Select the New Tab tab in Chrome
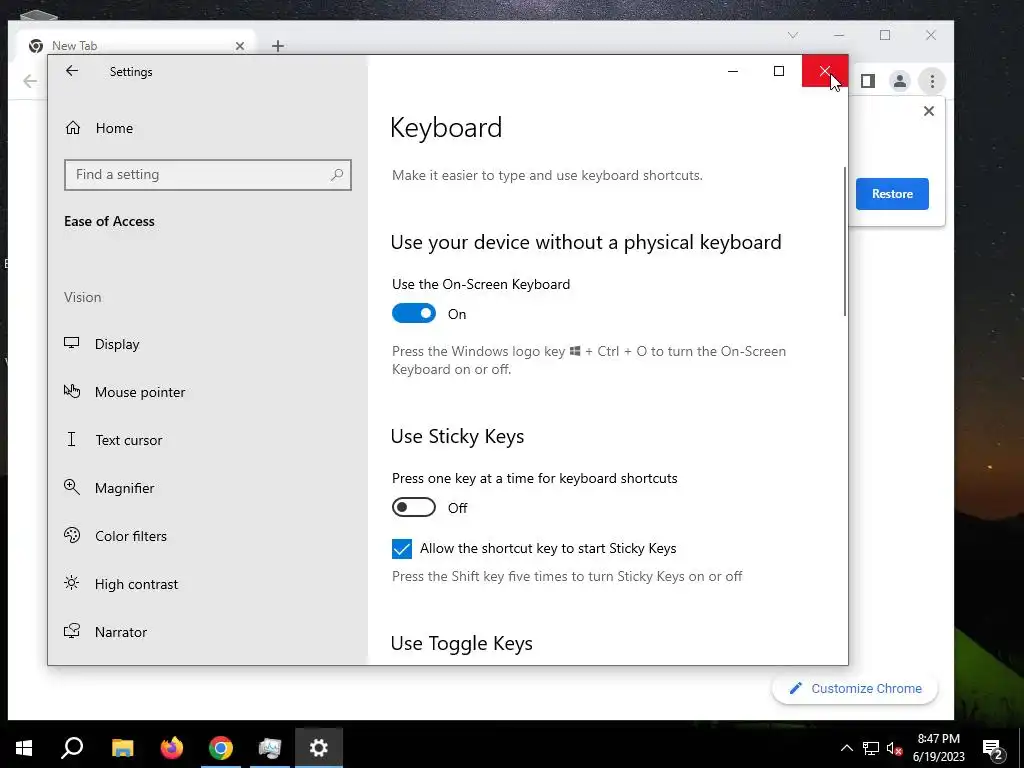Viewport: 1024px width, 768px height. point(137,46)
